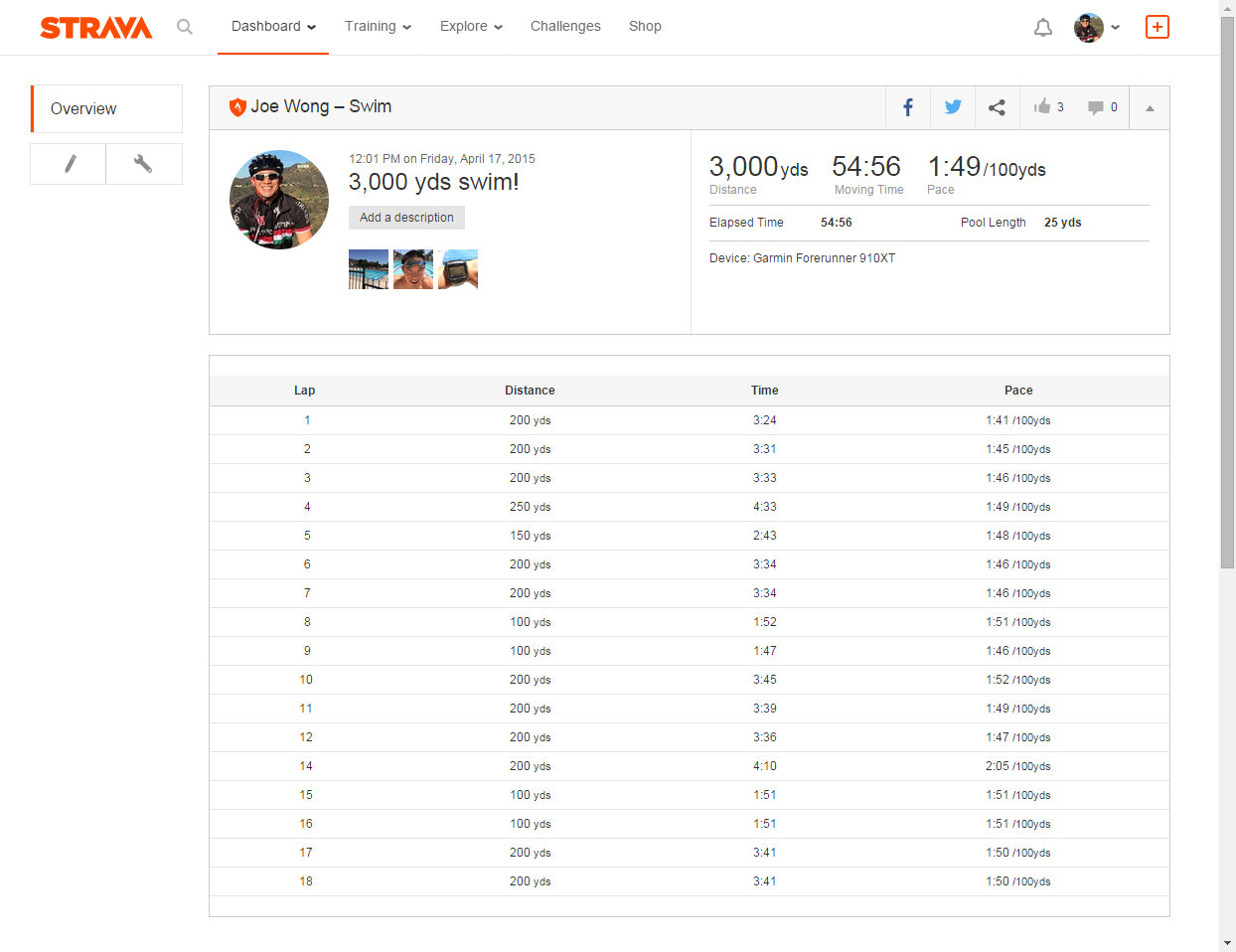Collapse header with up triangle

(1150, 108)
